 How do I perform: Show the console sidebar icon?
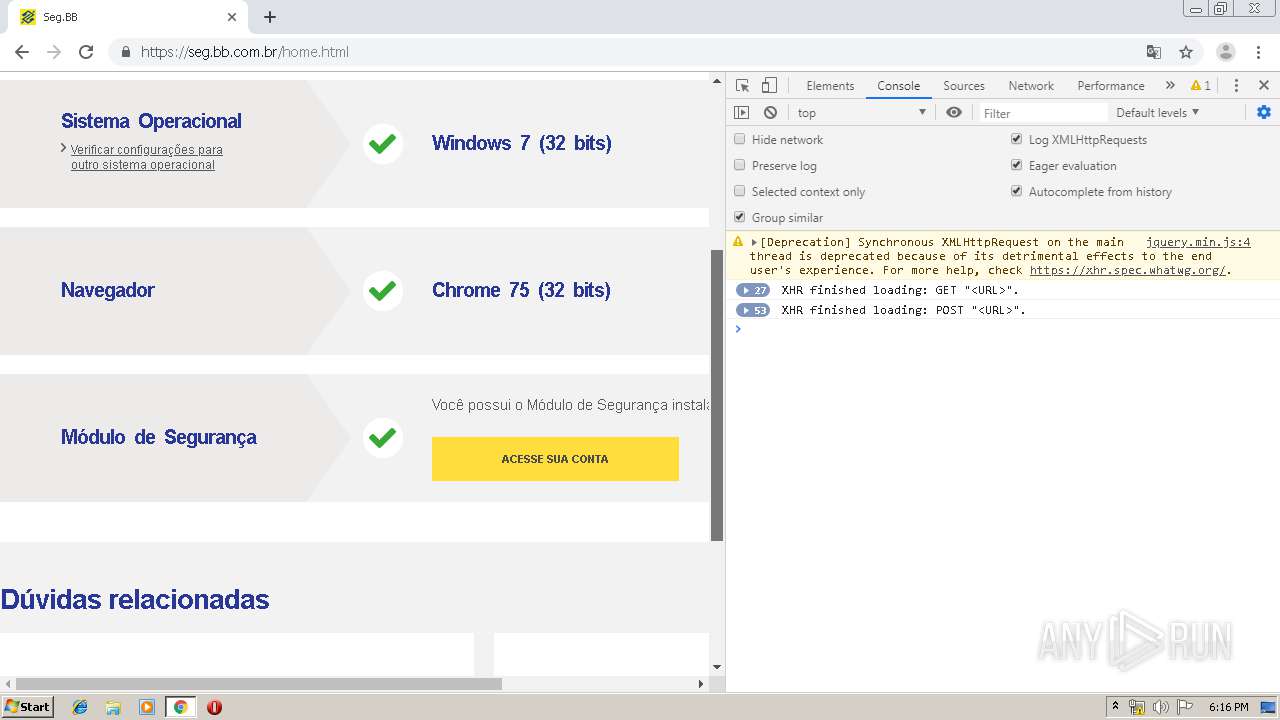click(x=741, y=113)
